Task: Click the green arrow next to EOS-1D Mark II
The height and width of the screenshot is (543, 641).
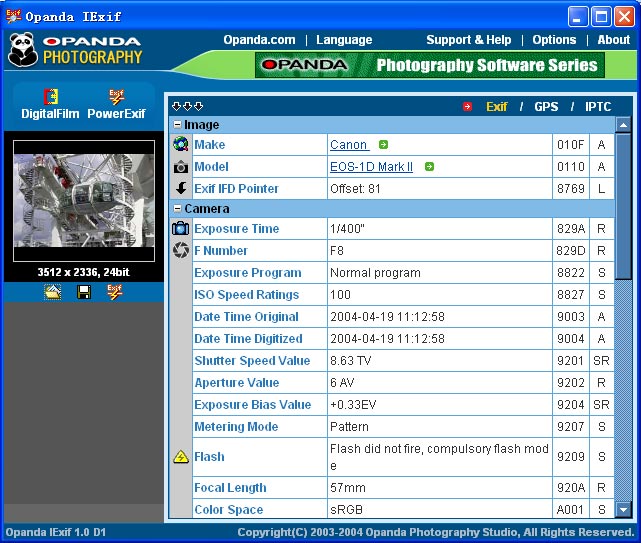Action: tap(429, 166)
